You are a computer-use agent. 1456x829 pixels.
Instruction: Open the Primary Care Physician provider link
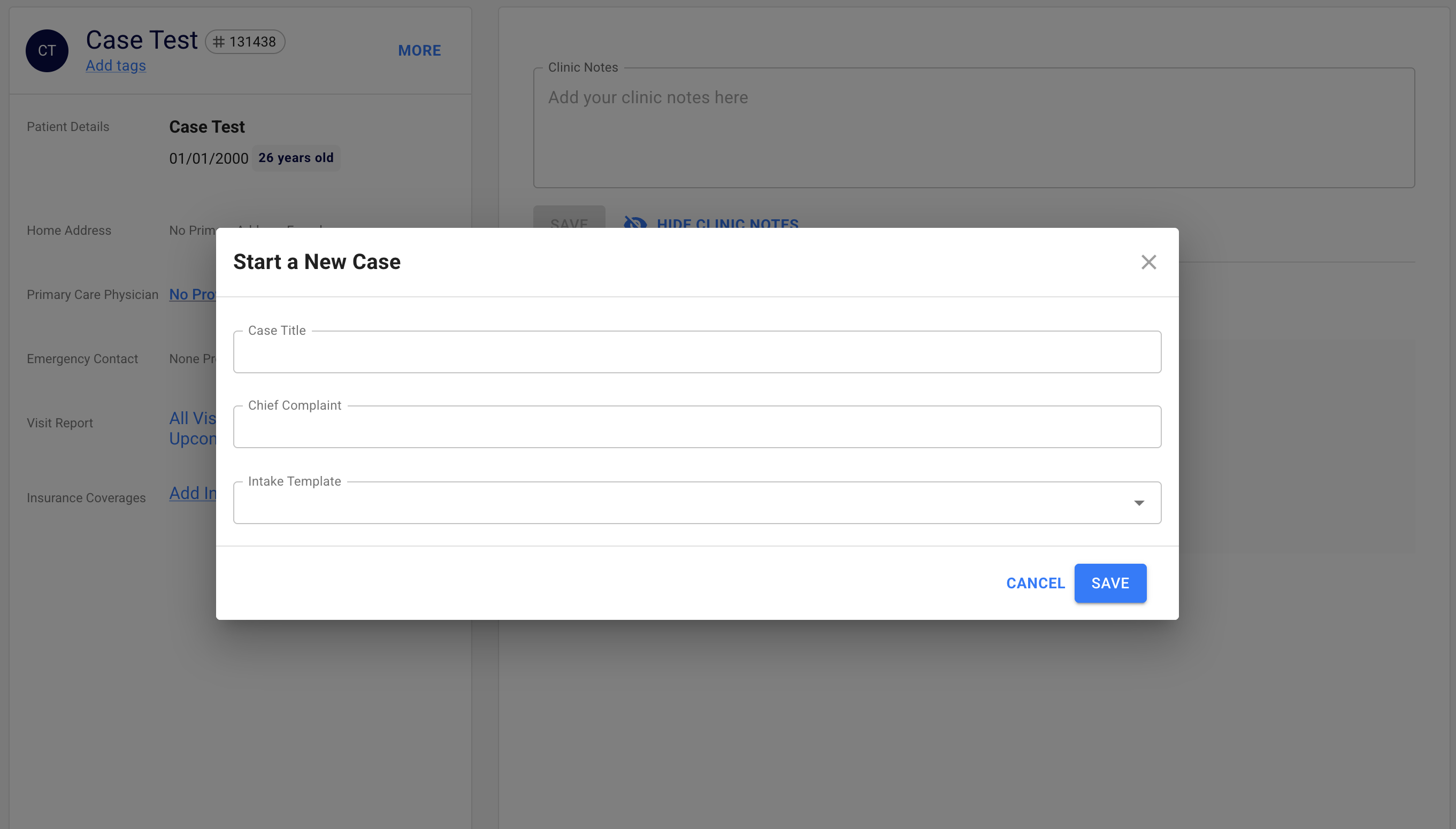[x=193, y=294]
